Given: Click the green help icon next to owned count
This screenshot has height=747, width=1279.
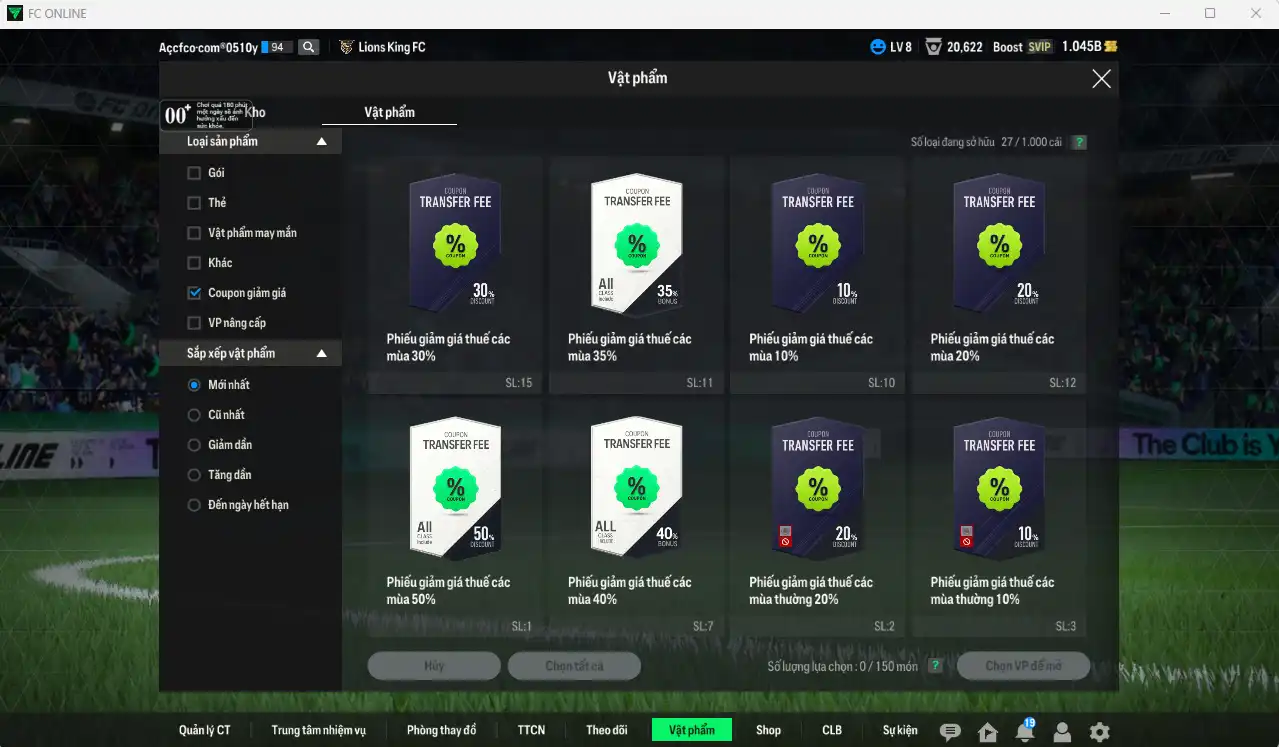Looking at the screenshot, I should pos(1079,142).
